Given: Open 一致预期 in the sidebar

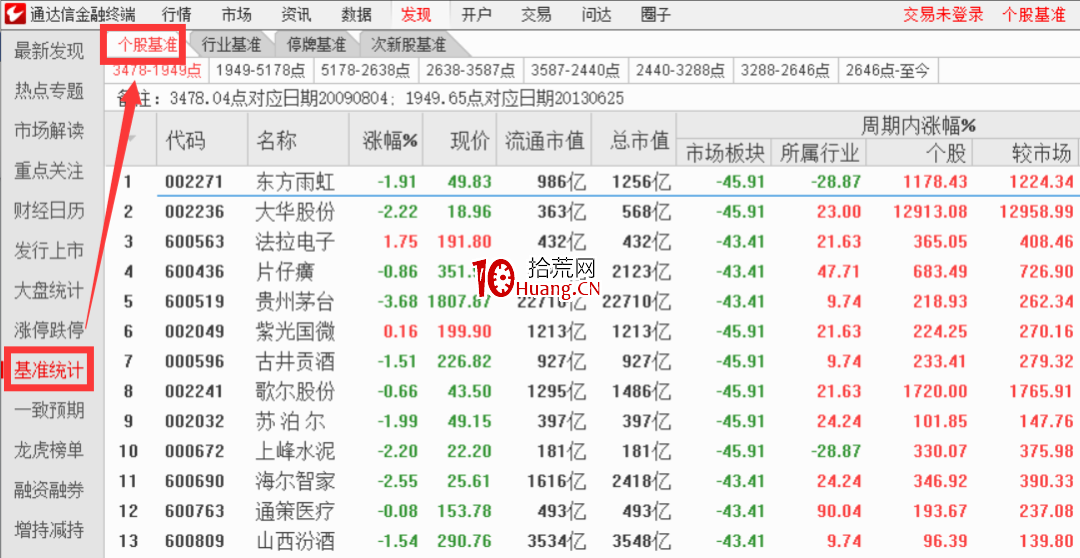Looking at the screenshot, I should pyautogui.click(x=49, y=411).
